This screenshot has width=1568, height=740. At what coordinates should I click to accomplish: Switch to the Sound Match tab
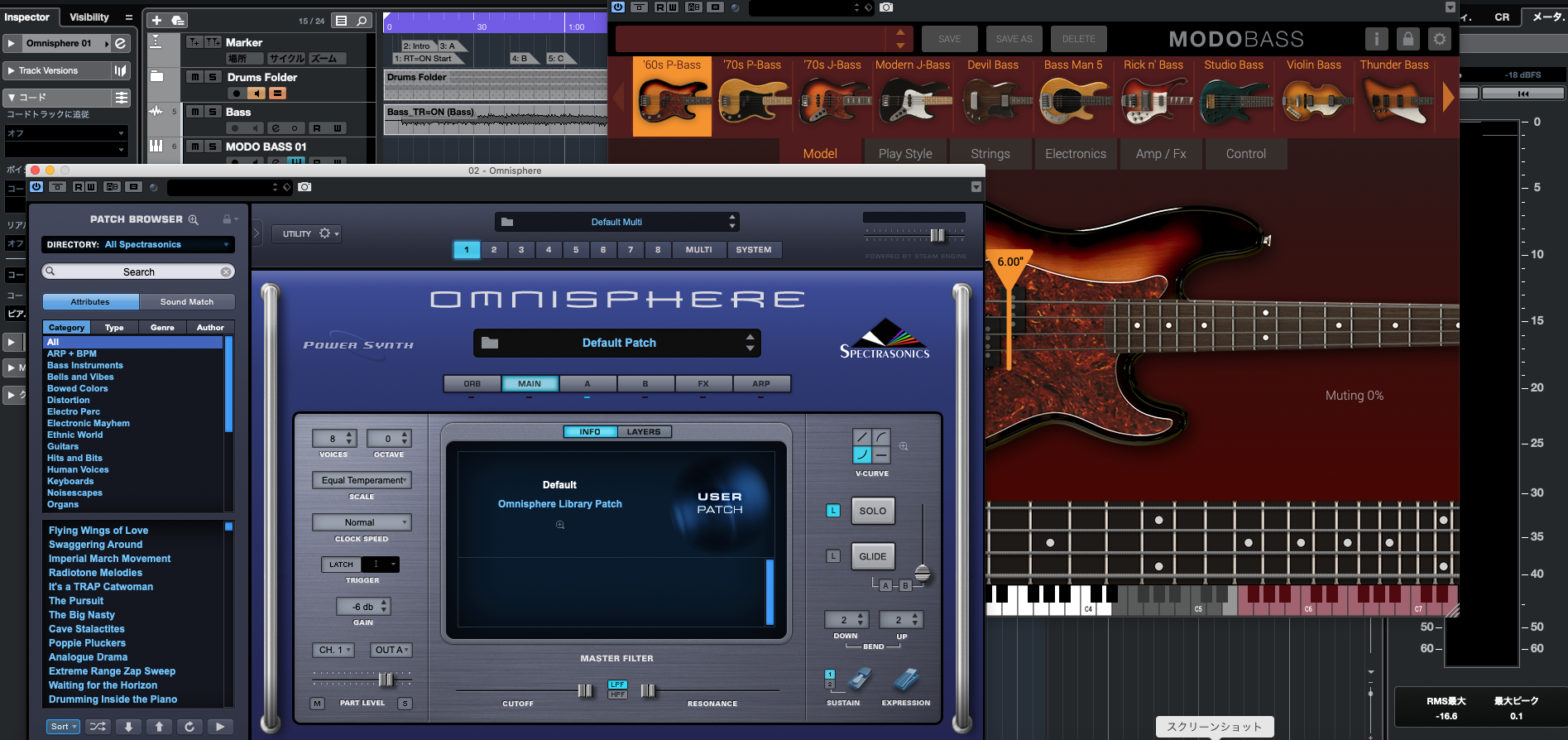(187, 302)
